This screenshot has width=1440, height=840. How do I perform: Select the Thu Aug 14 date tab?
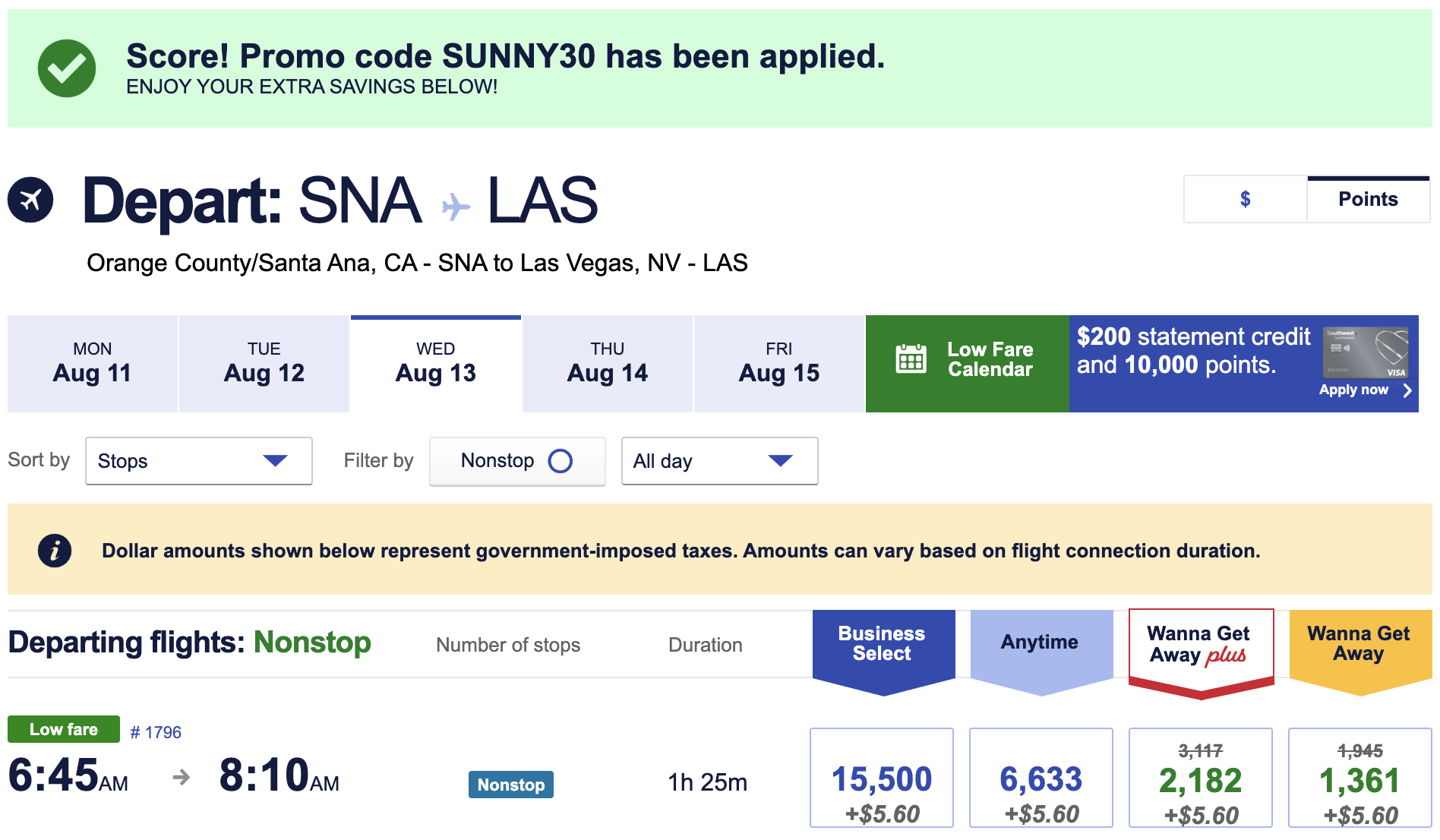click(x=608, y=364)
